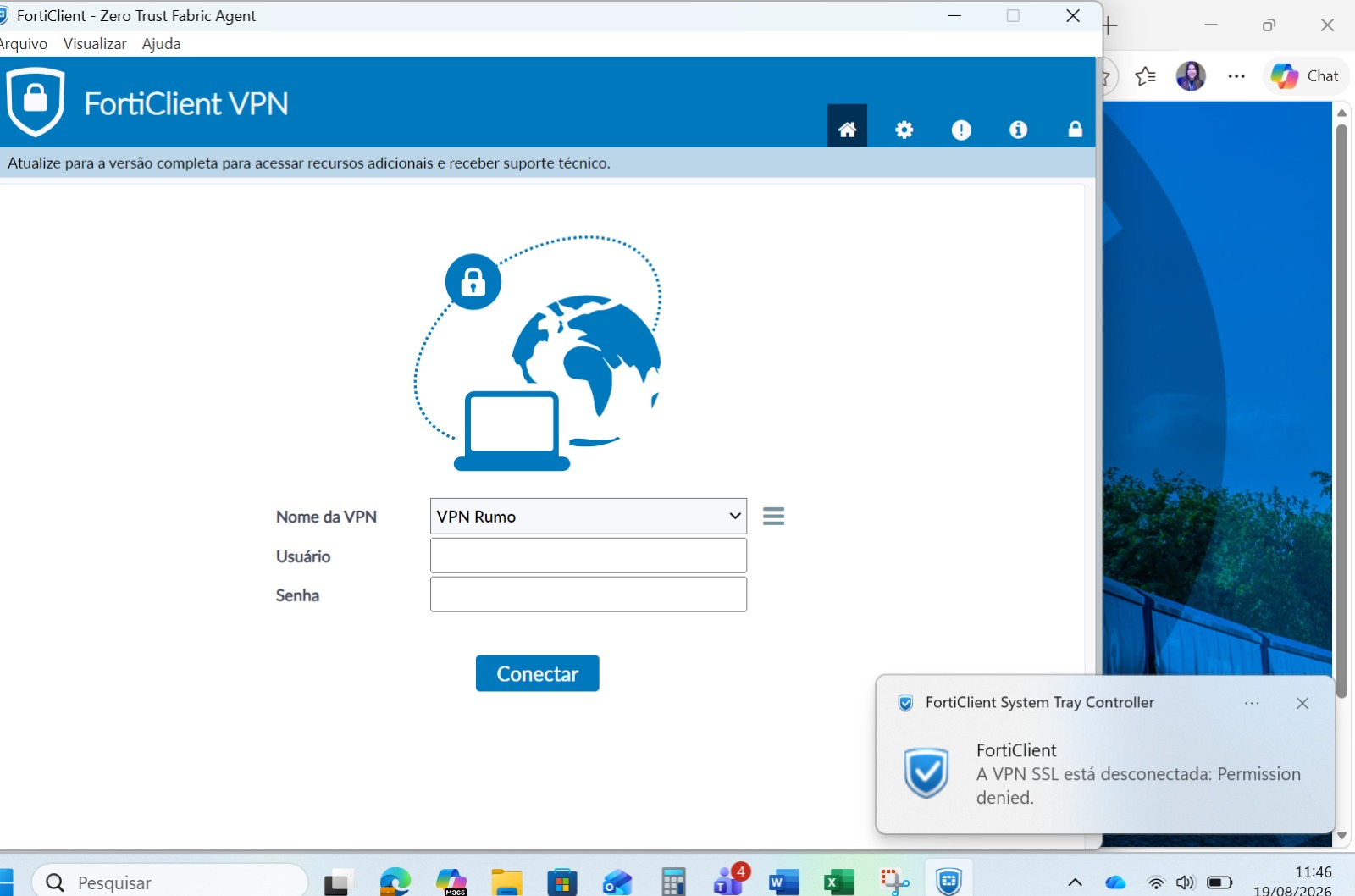Open Microsoft Edge from taskbar
Screen dimensions: 1355x896
click(x=395, y=882)
